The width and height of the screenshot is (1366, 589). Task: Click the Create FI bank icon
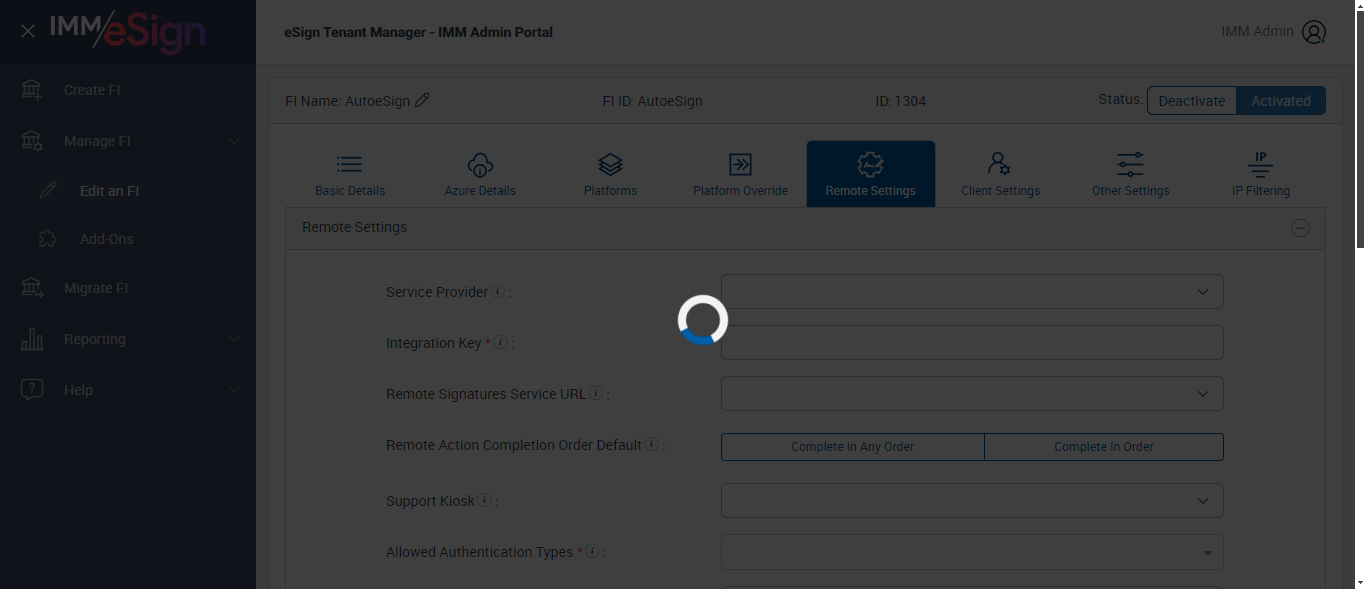click(x=32, y=90)
